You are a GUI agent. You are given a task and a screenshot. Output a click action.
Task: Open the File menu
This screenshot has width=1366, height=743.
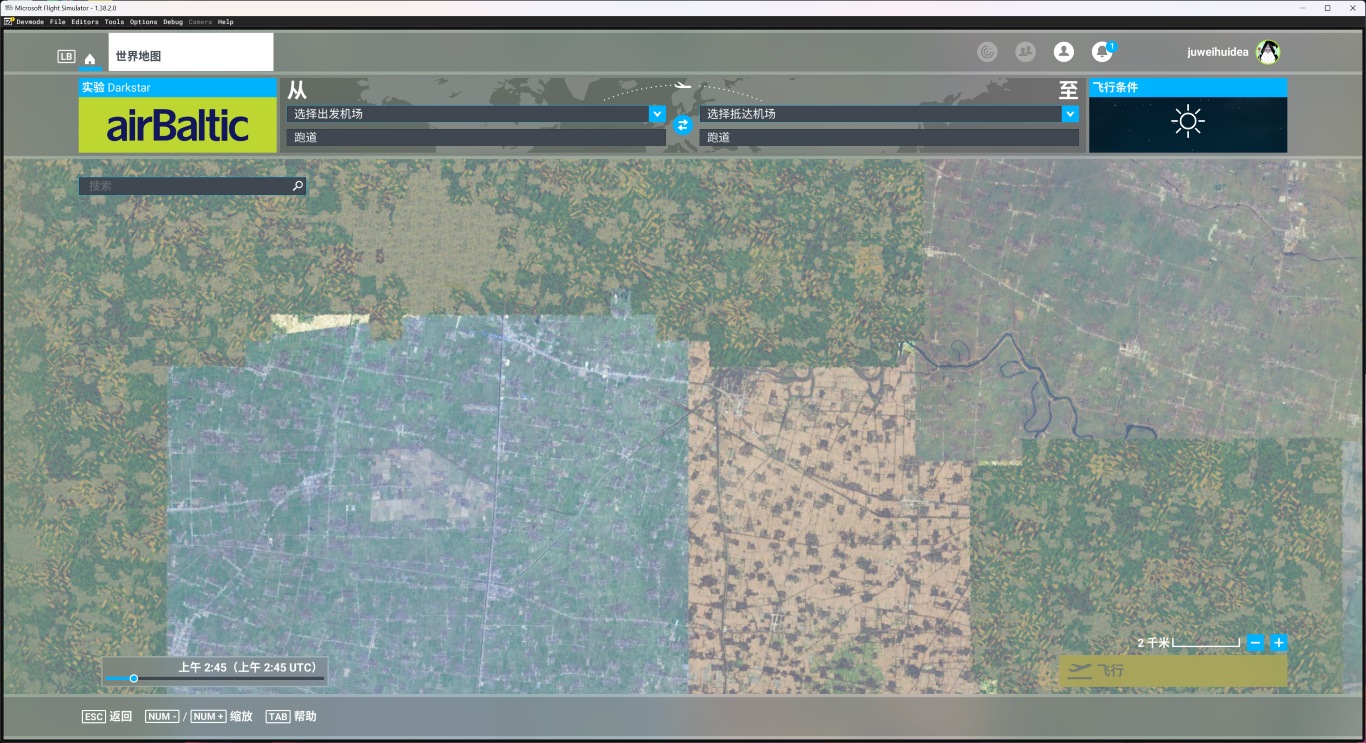pos(57,21)
